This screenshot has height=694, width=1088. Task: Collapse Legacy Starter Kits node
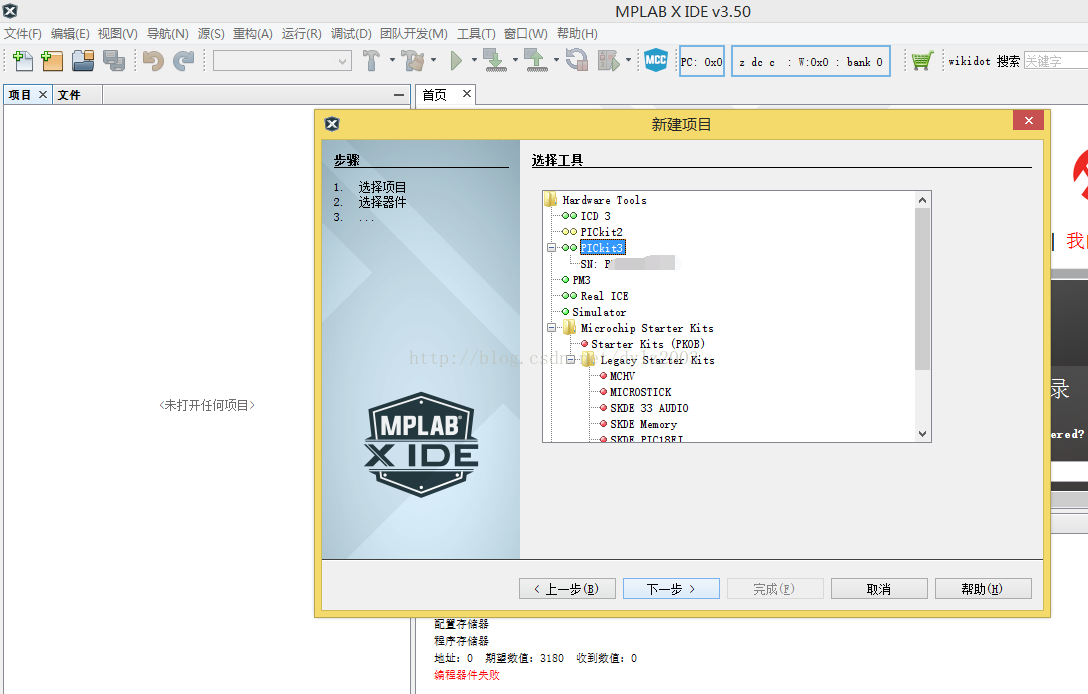click(x=570, y=359)
